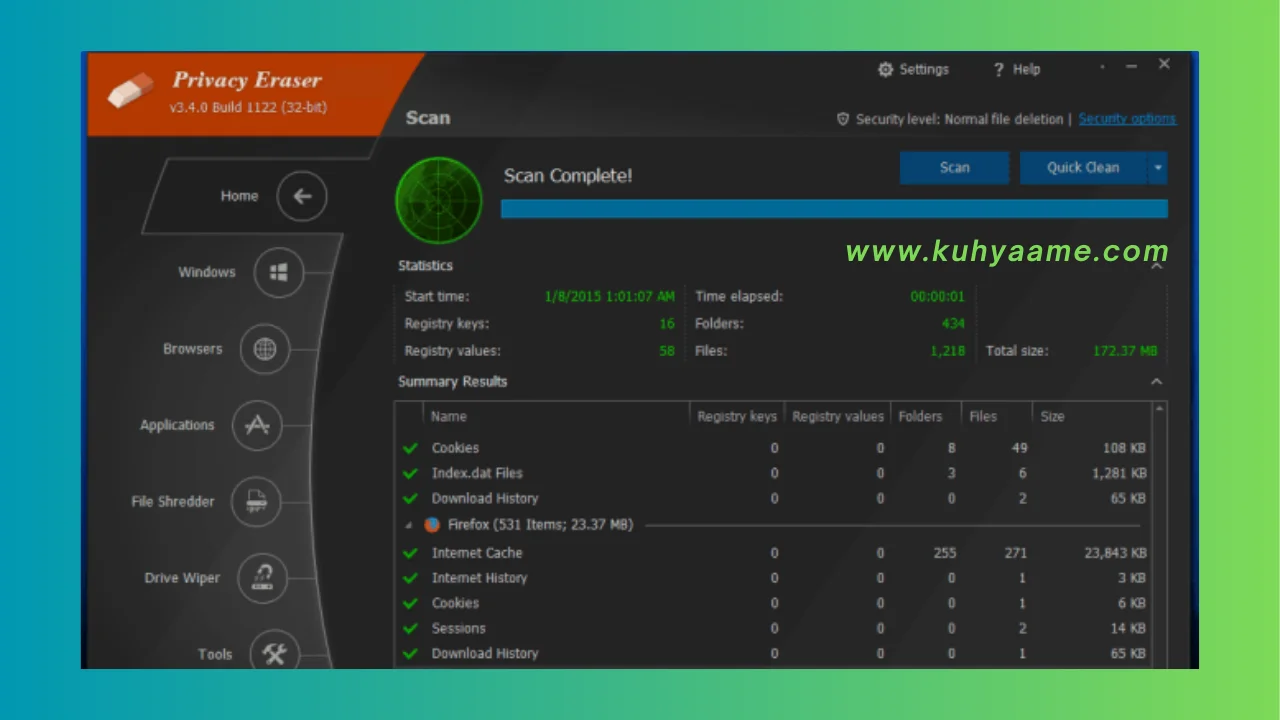Open the Windows section icon
Screen dimensions: 1280x720
tap(279, 272)
